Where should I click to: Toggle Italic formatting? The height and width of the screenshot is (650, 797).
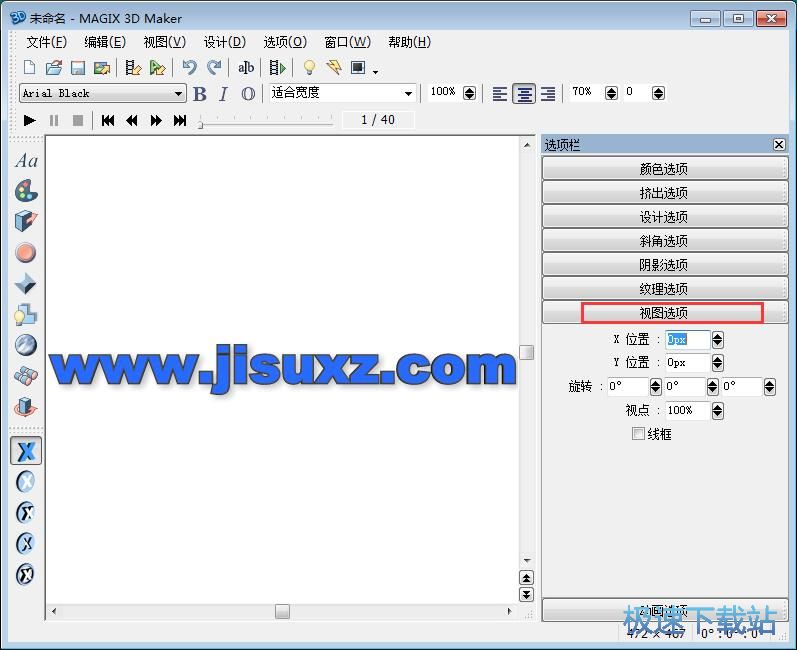pos(223,94)
